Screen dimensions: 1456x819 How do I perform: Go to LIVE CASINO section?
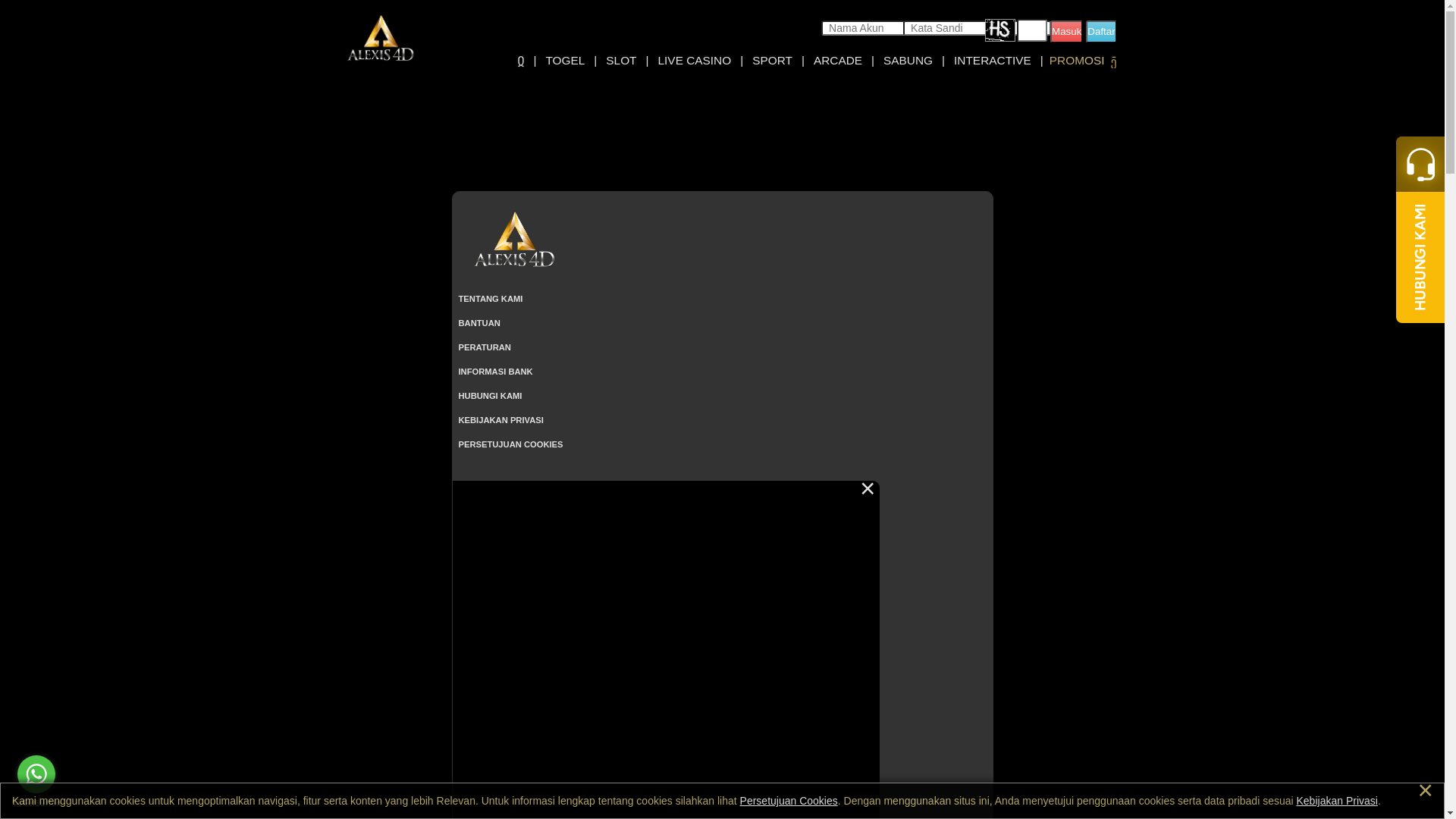click(695, 61)
